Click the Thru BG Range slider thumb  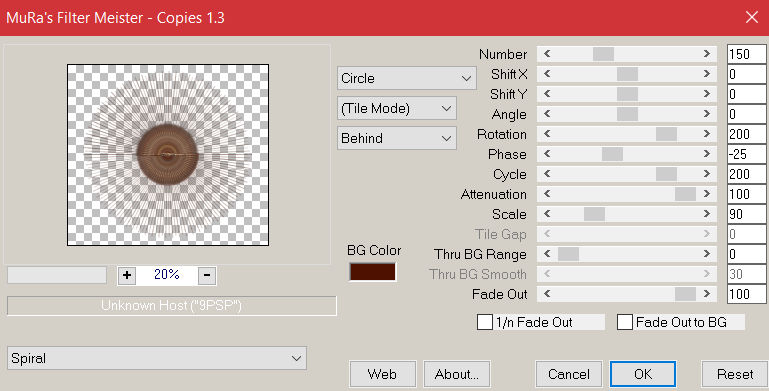[x=568, y=254]
